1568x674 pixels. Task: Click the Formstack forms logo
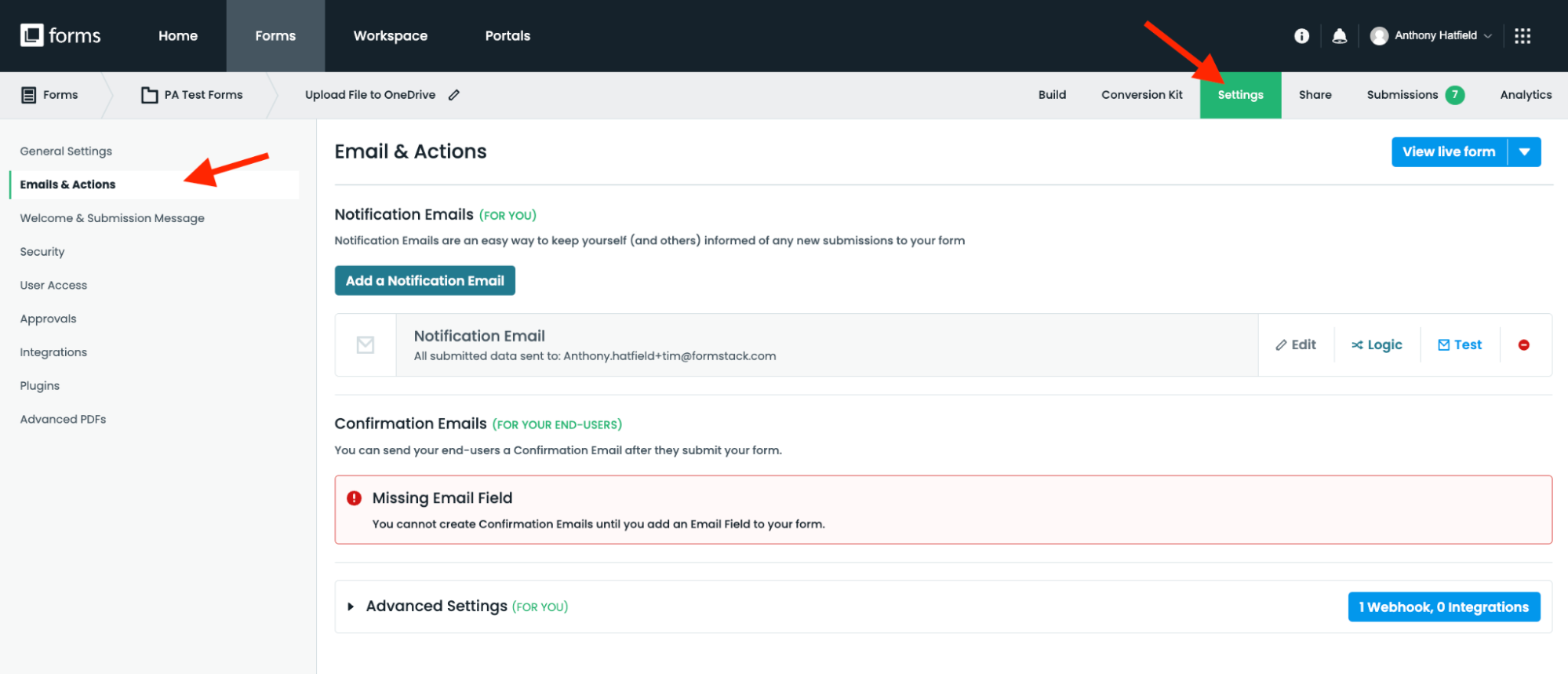(x=60, y=36)
